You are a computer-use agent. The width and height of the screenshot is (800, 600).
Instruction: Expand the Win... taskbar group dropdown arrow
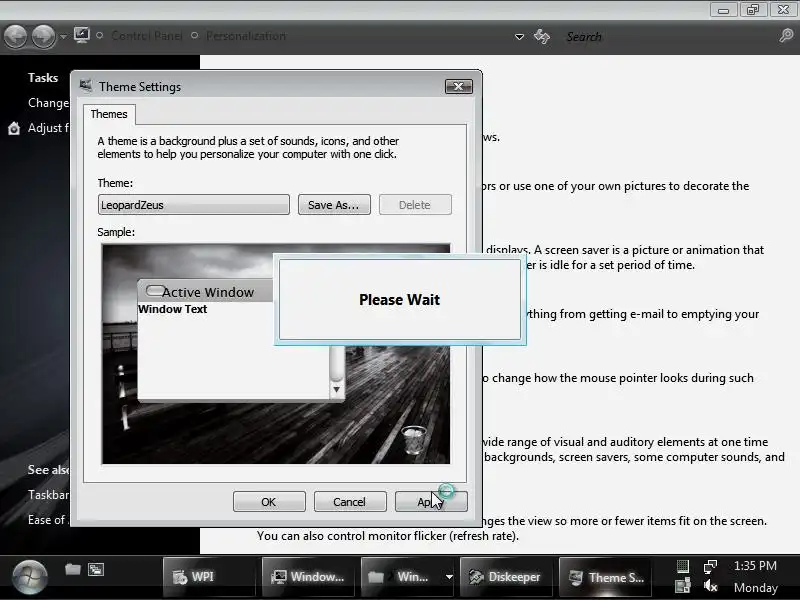[x=449, y=577]
